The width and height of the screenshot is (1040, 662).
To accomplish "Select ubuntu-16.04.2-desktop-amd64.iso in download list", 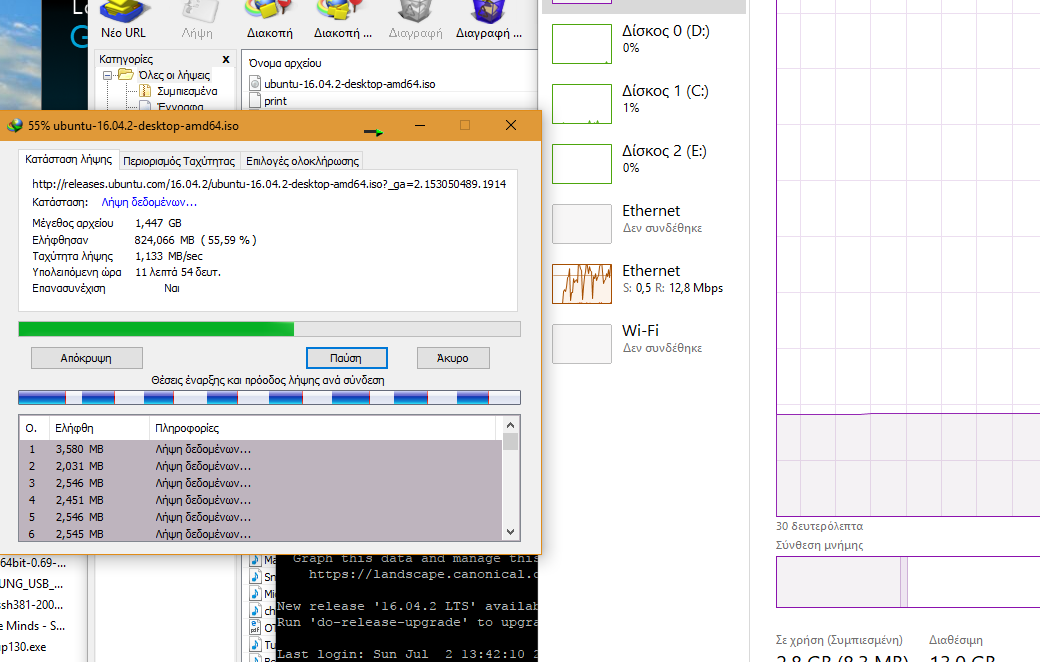I will pyautogui.click(x=350, y=84).
